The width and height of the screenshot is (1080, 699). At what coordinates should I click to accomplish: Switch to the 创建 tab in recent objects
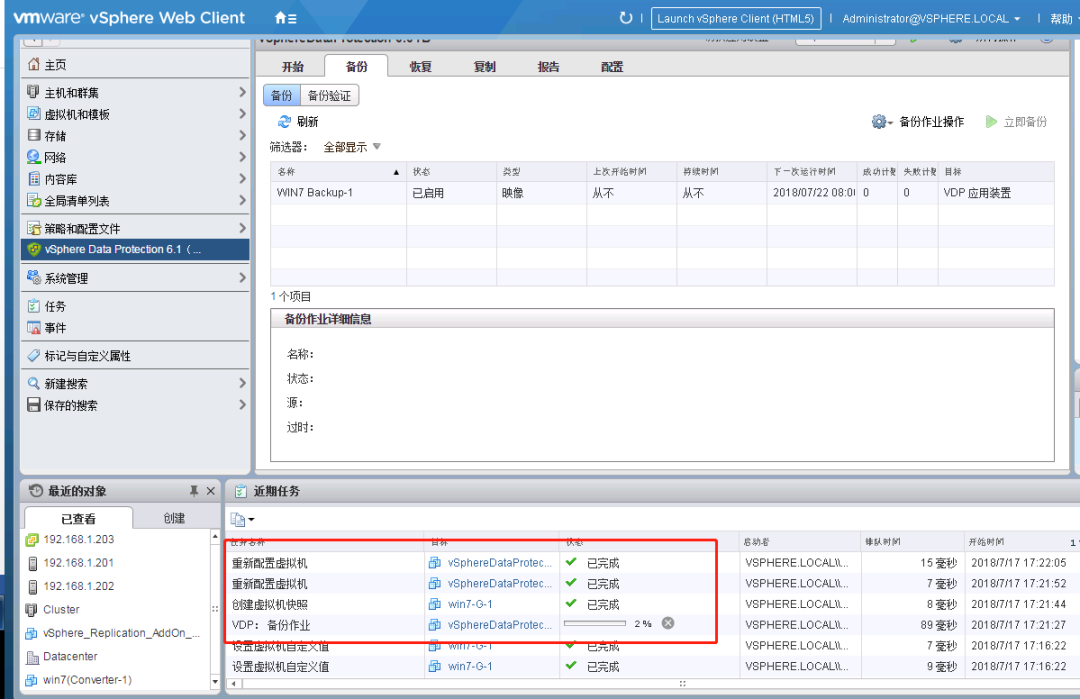[174, 518]
